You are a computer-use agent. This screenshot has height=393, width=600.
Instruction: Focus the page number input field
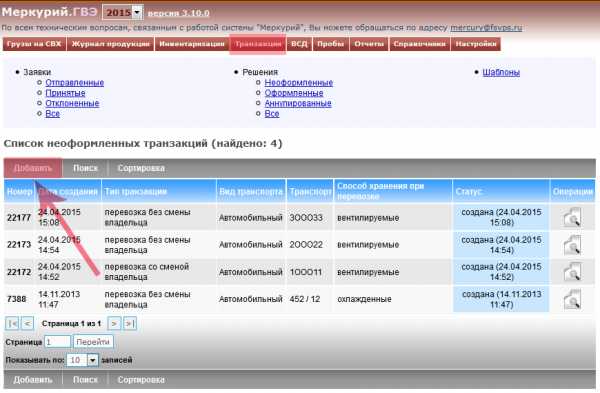pos(57,342)
